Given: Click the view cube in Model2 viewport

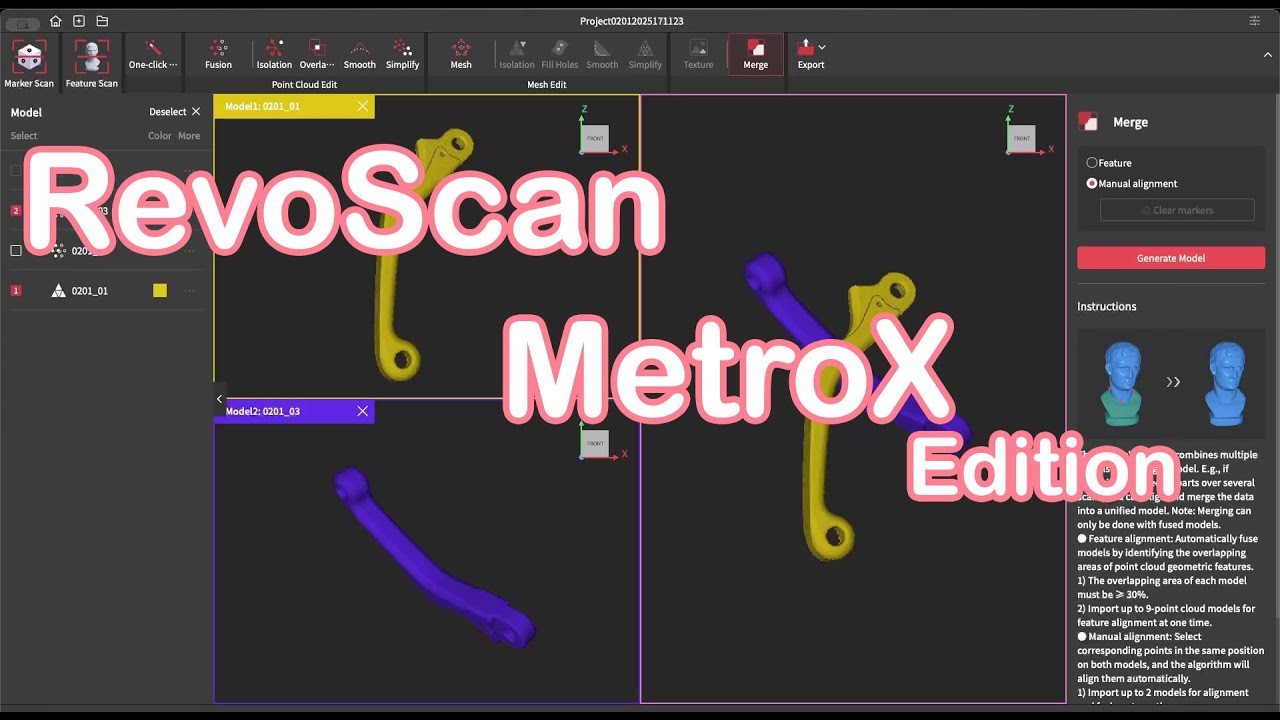Looking at the screenshot, I should pos(596,443).
